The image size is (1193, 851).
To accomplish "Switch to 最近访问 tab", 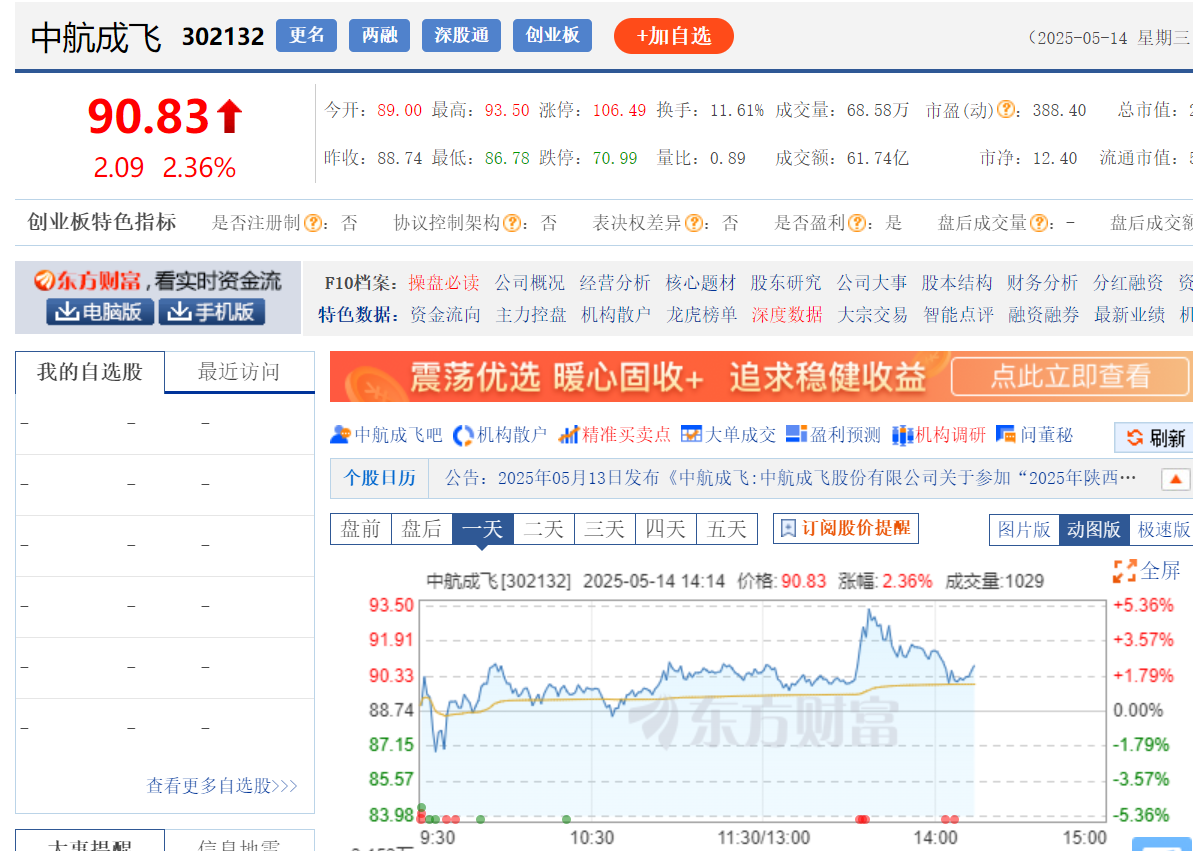I will point(239,371).
